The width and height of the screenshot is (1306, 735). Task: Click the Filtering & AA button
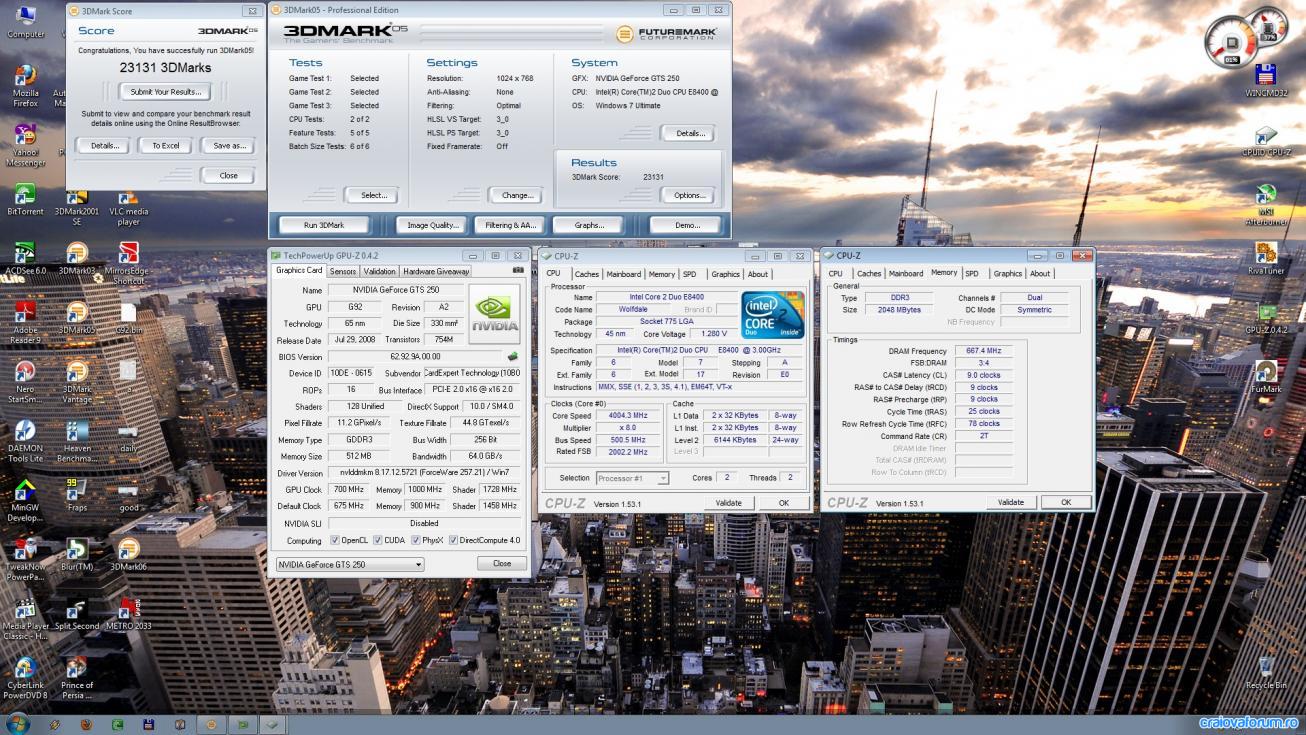click(510, 225)
